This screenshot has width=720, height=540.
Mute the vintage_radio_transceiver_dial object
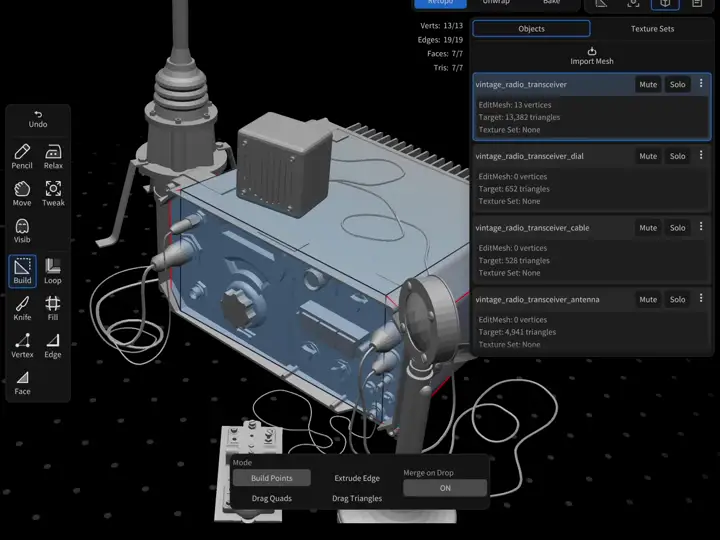pyautogui.click(x=648, y=156)
